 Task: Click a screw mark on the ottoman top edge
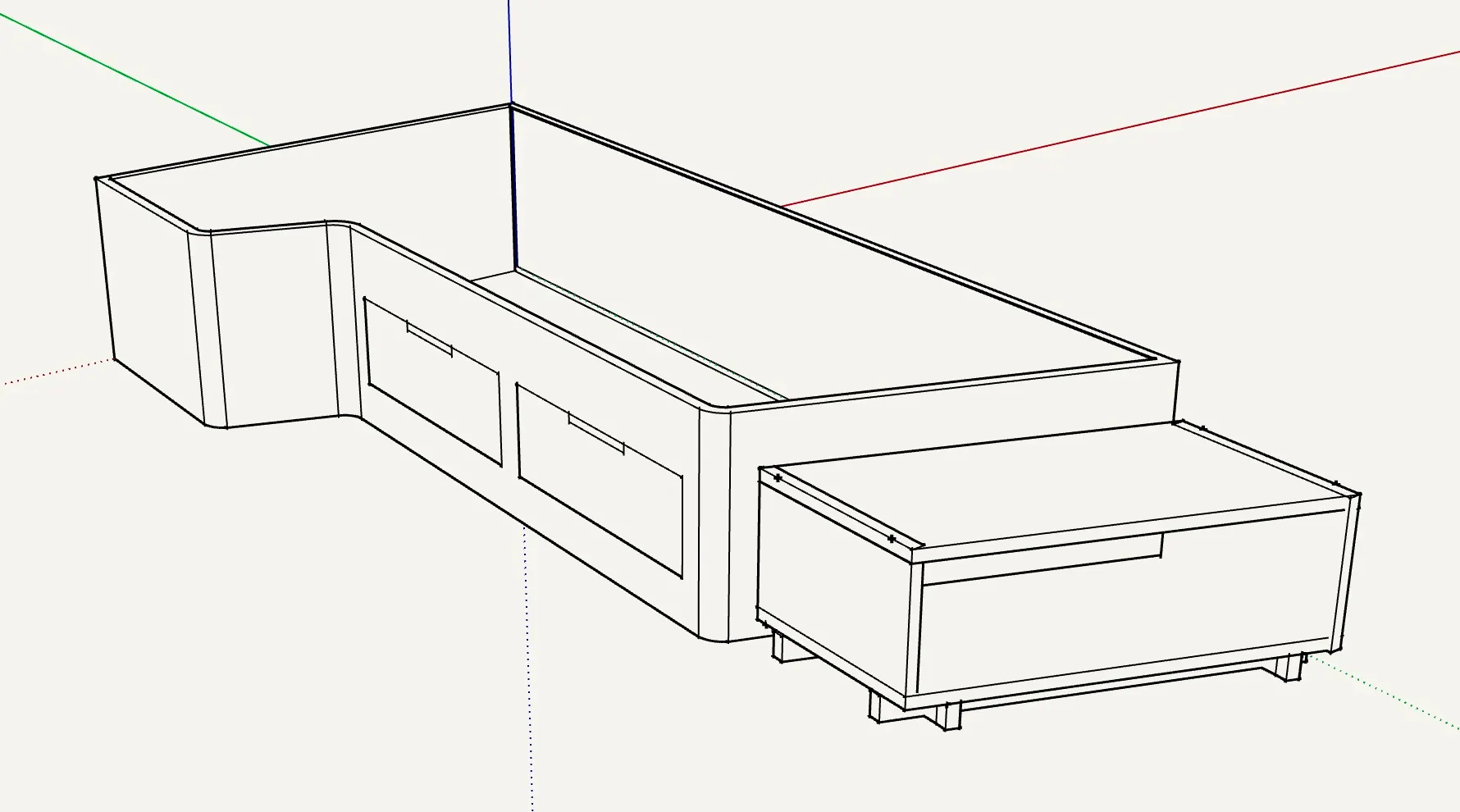[892, 540]
